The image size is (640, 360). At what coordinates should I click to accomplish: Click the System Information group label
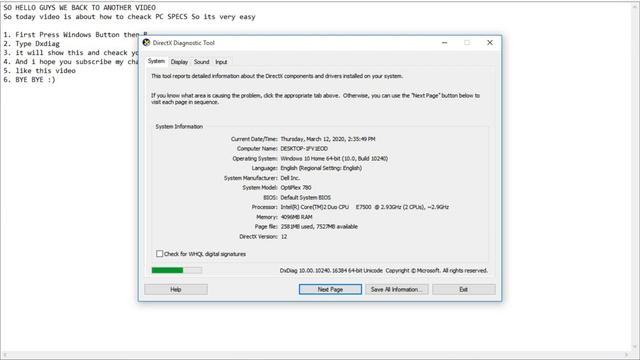coord(179,127)
